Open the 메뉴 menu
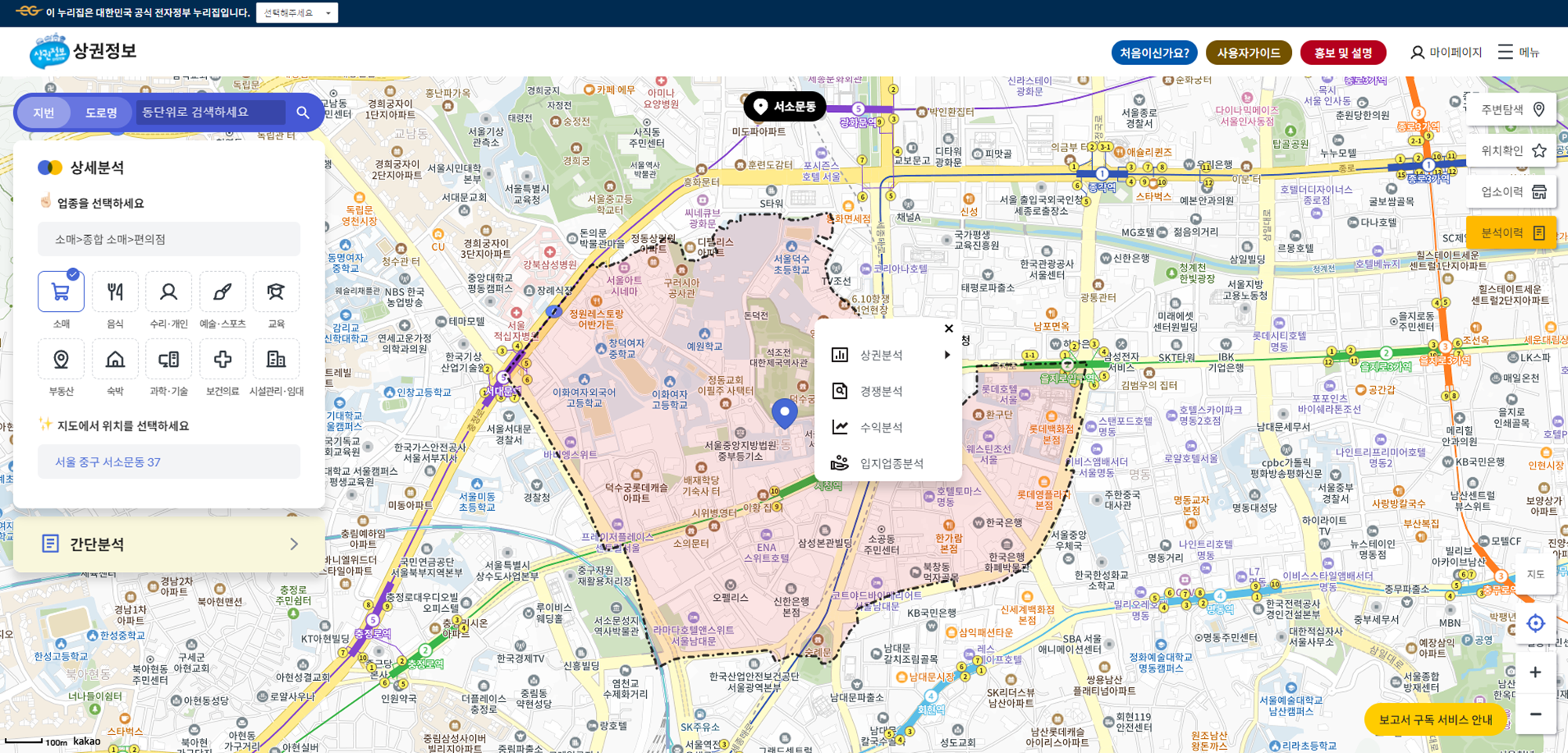 (x=1519, y=52)
